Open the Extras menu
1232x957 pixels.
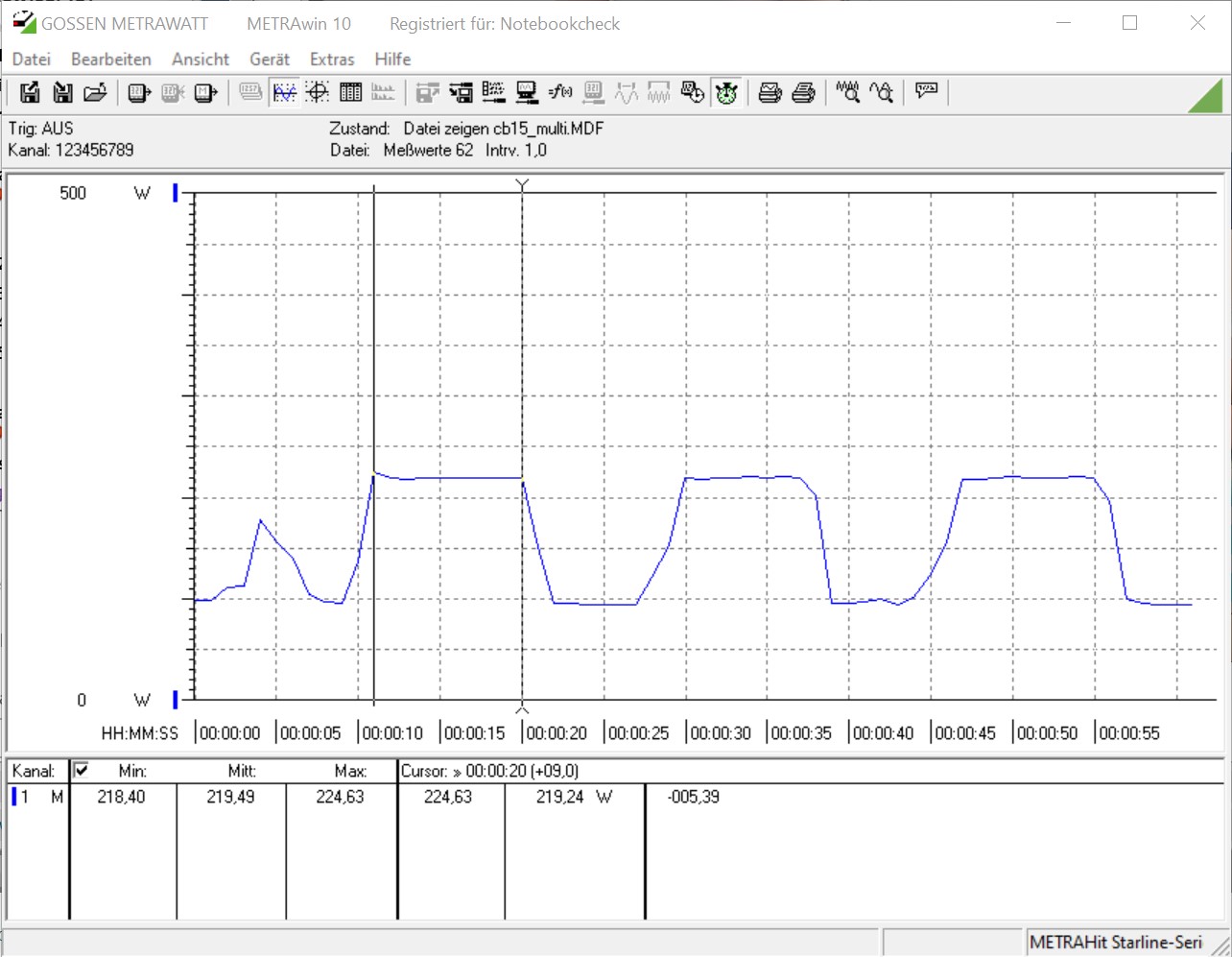click(332, 59)
